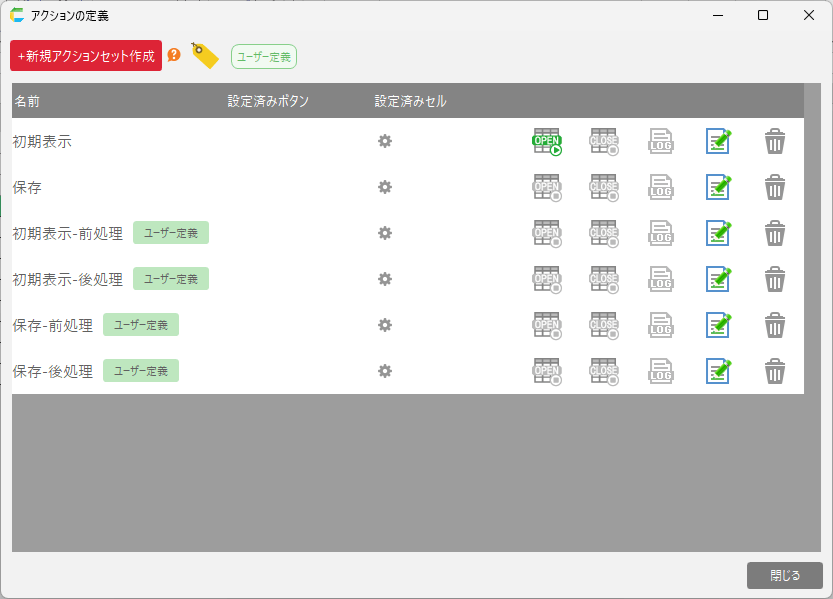Select the 保存-前処理 row name
Screen dimensions: 833x599
tap(53, 325)
